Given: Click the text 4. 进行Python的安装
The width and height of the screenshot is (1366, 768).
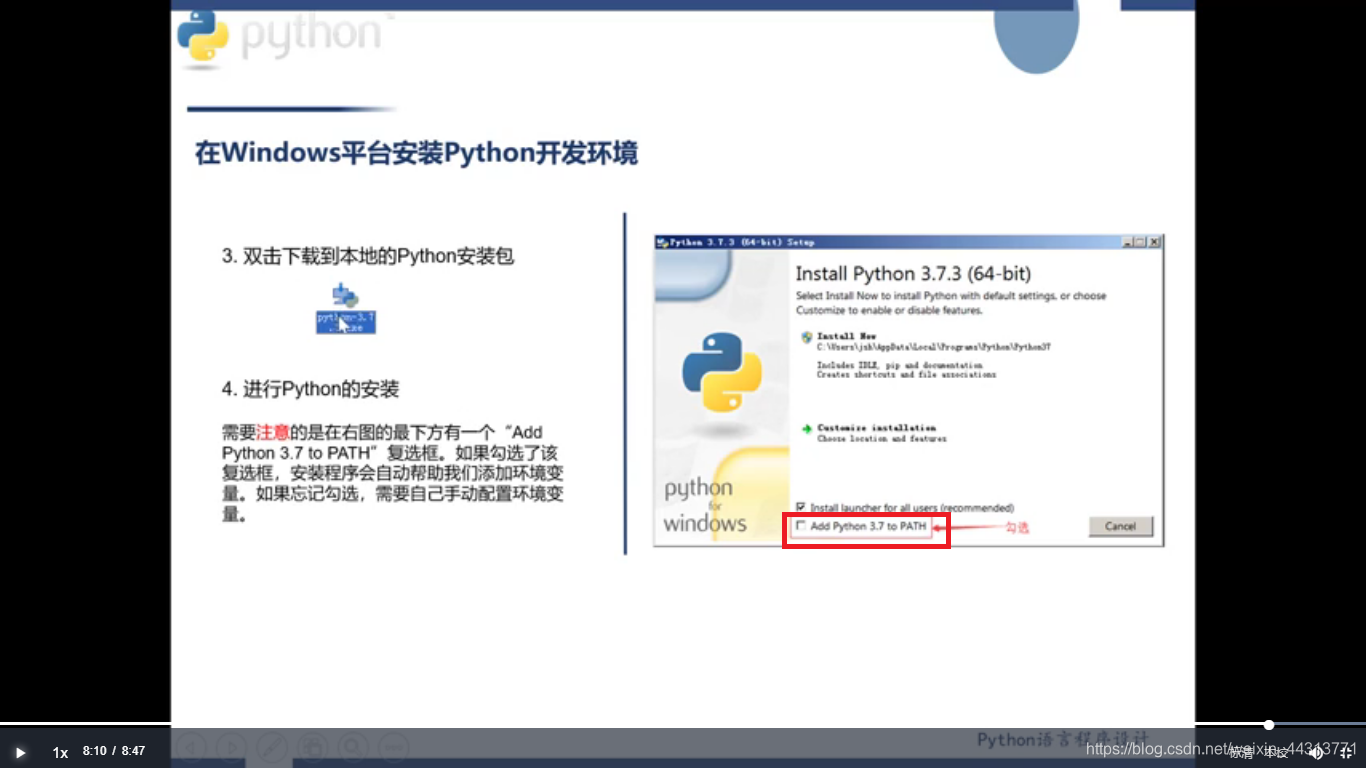Looking at the screenshot, I should (310, 389).
